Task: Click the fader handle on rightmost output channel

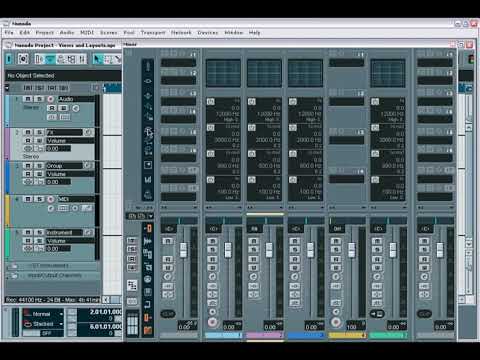Action: click(440, 250)
